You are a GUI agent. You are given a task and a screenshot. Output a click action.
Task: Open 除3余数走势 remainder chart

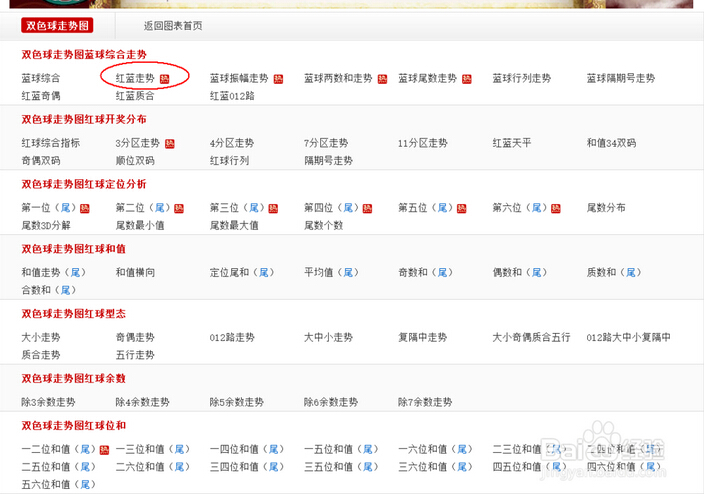pyautogui.click(x=48, y=402)
